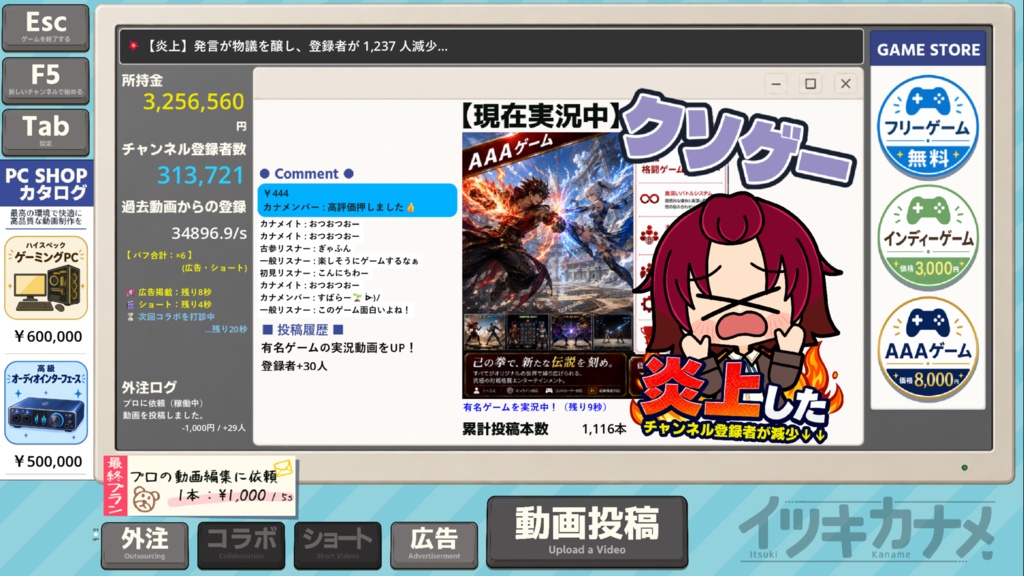Viewport: 1024px width, 576px height.
Task: Click the subscriber count 313,721
Action: click(200, 175)
